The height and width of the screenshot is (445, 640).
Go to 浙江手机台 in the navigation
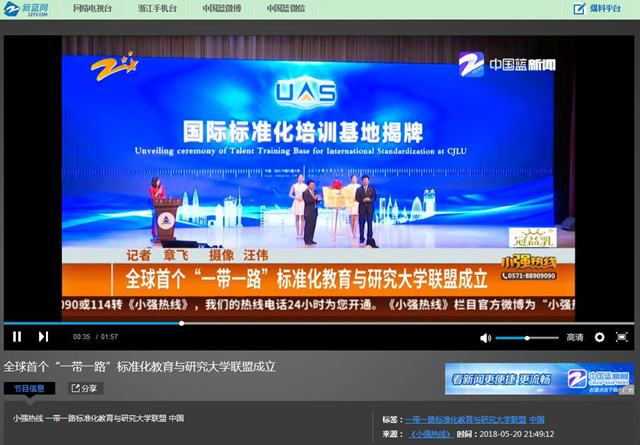tap(157, 9)
